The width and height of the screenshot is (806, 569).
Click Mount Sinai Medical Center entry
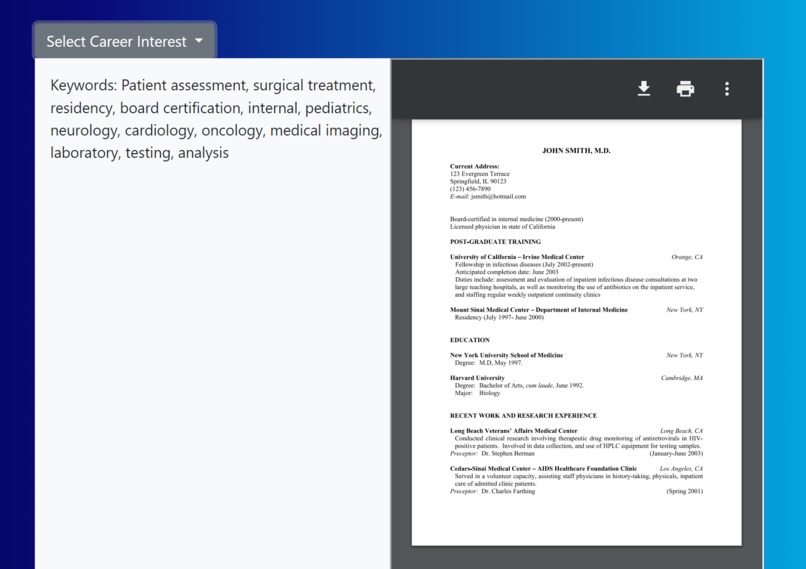(x=539, y=310)
